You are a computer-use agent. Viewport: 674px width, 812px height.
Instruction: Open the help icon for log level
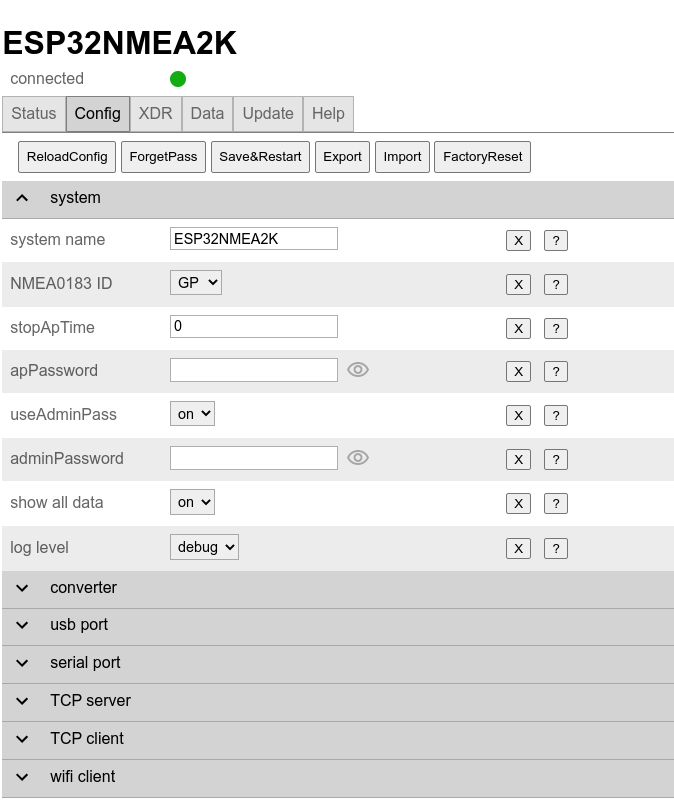[556, 548]
